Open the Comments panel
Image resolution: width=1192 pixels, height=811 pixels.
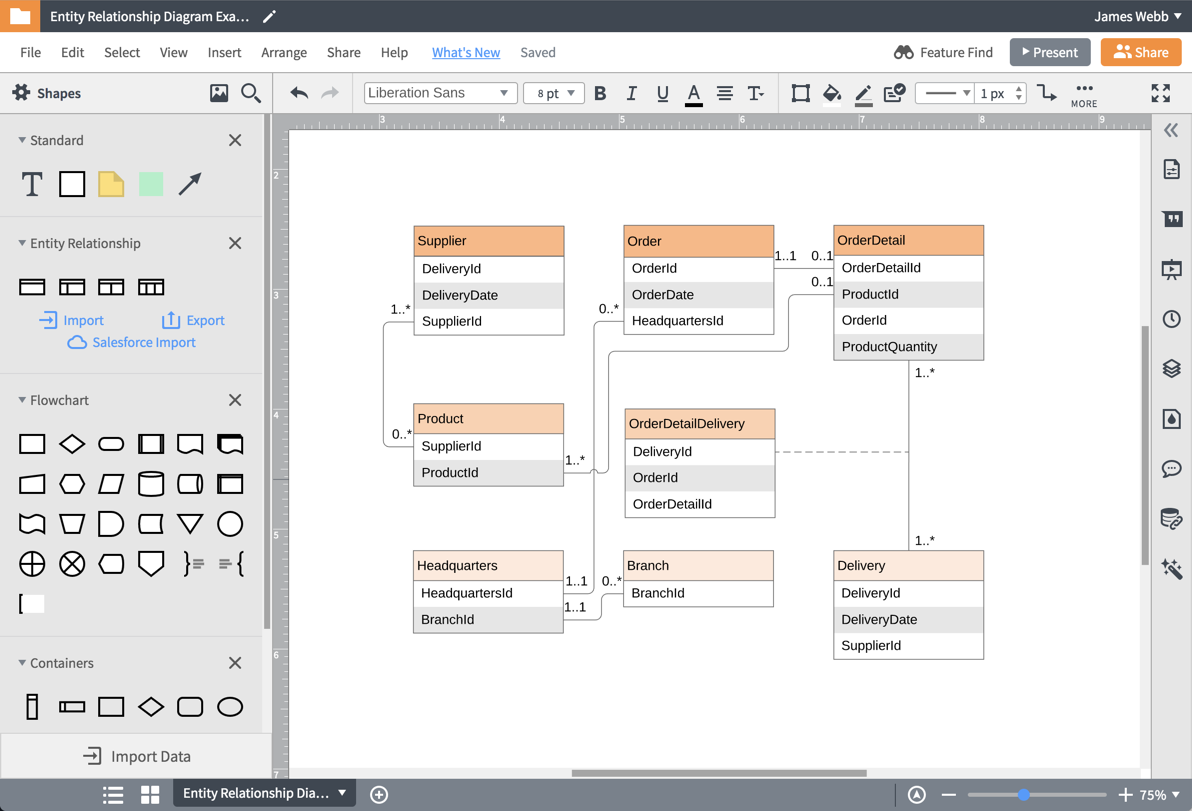click(1172, 468)
